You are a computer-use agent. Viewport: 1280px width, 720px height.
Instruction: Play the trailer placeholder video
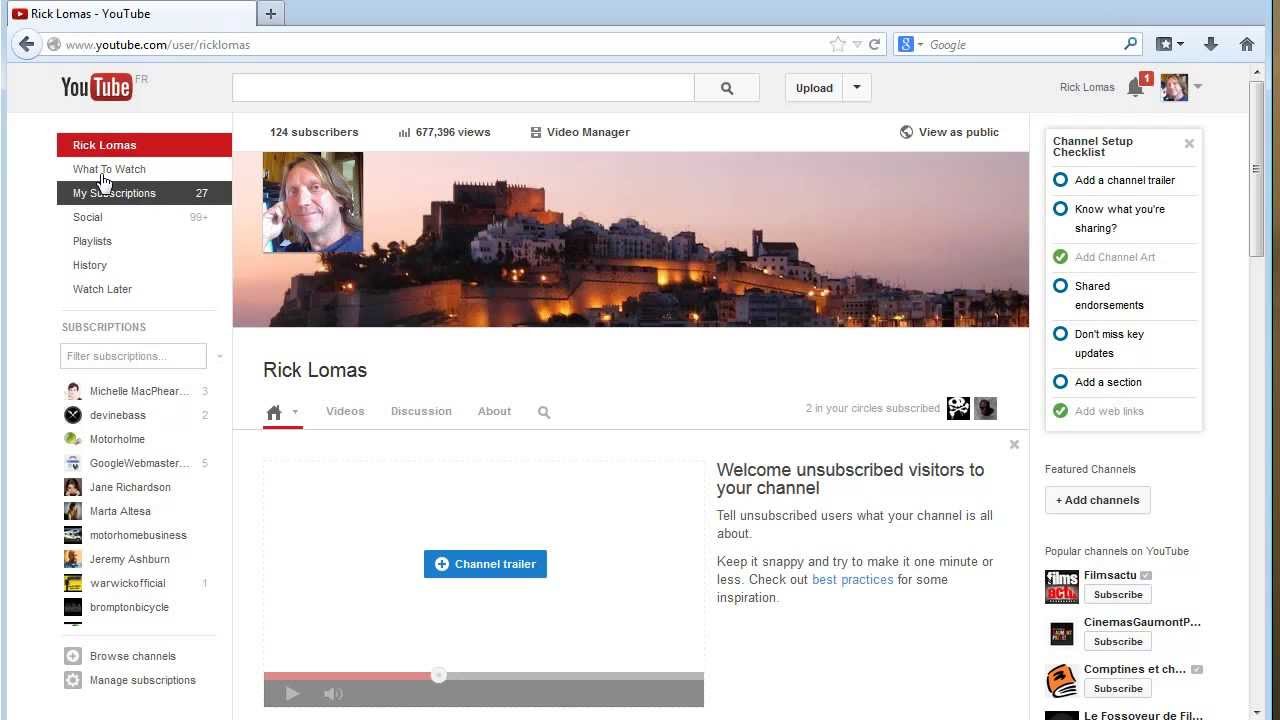[x=292, y=693]
